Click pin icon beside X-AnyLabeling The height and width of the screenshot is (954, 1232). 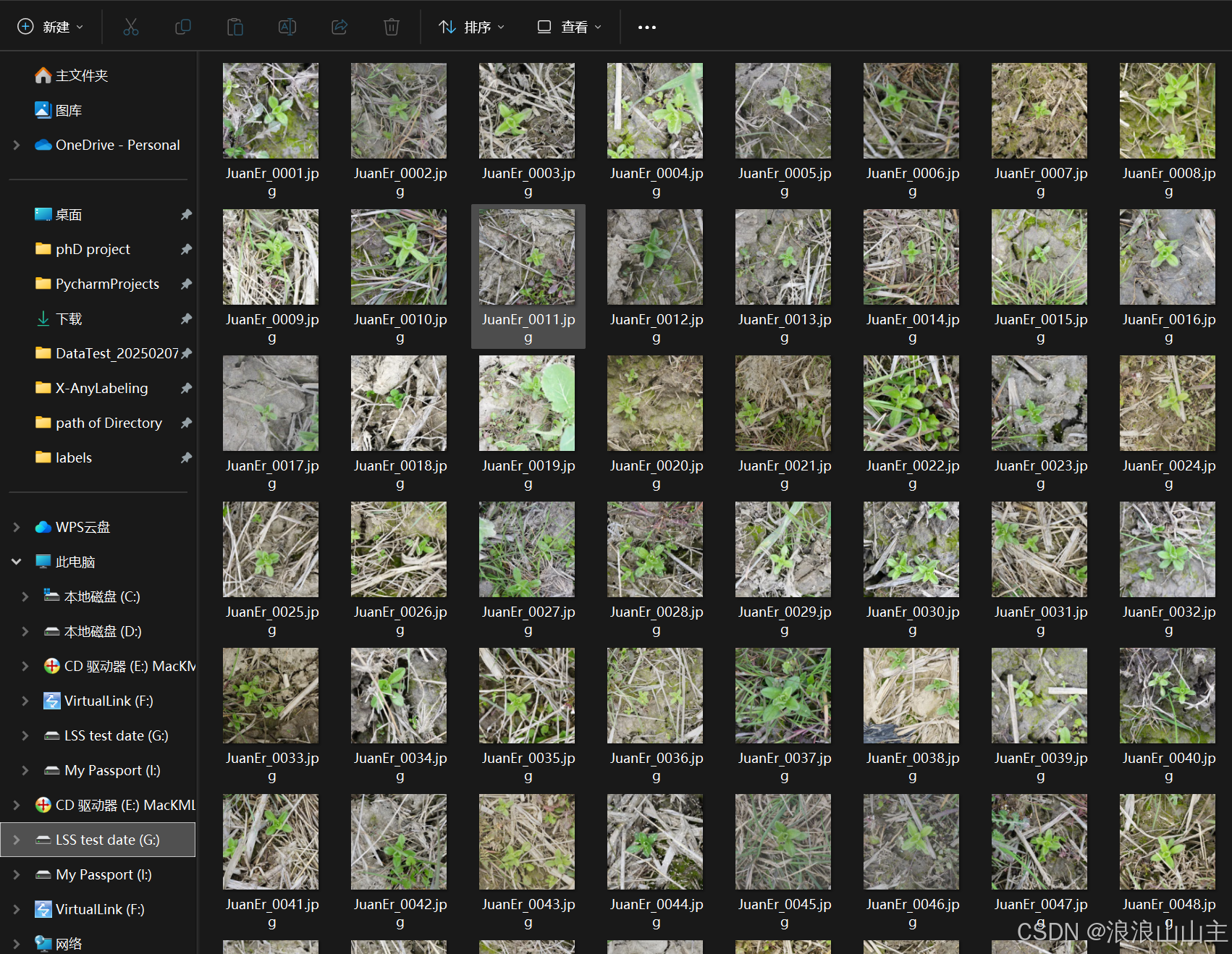[x=186, y=388]
